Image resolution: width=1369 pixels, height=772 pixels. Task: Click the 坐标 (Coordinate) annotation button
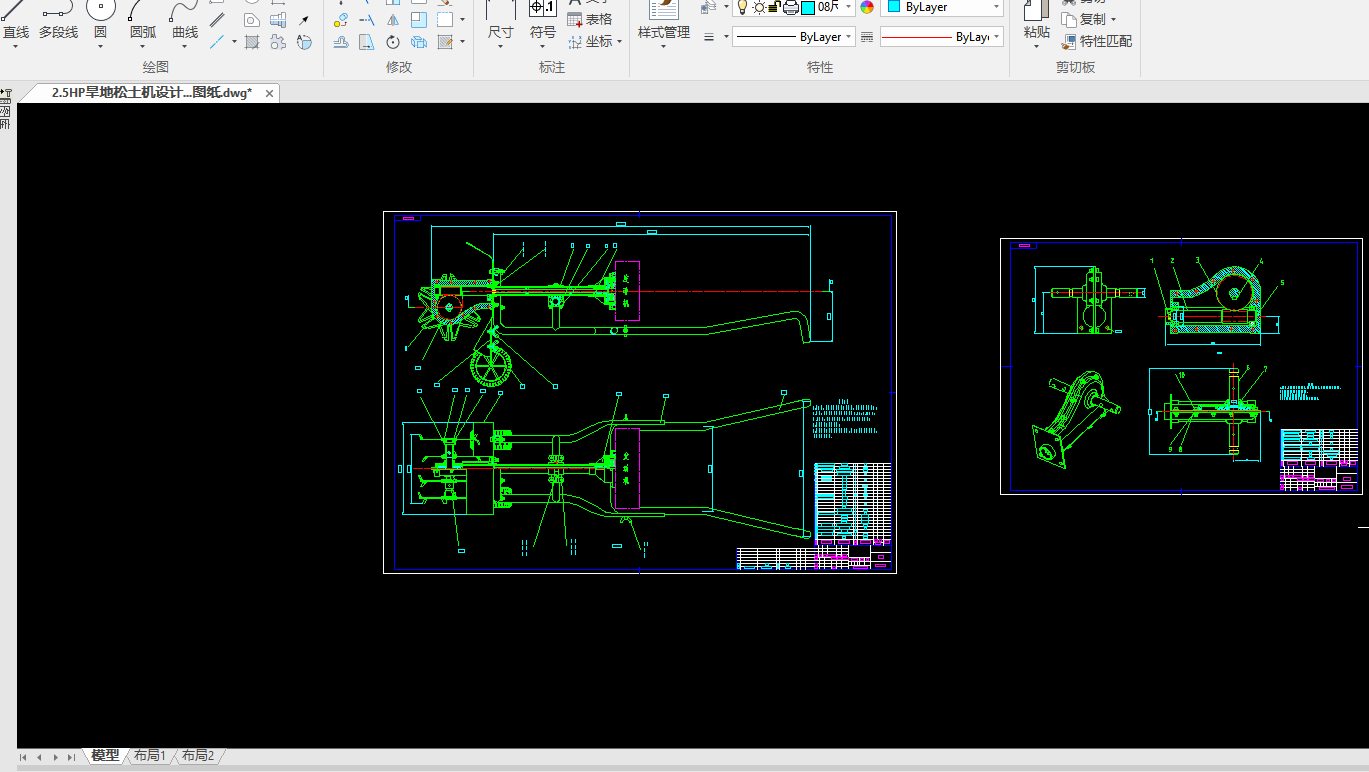click(590, 42)
